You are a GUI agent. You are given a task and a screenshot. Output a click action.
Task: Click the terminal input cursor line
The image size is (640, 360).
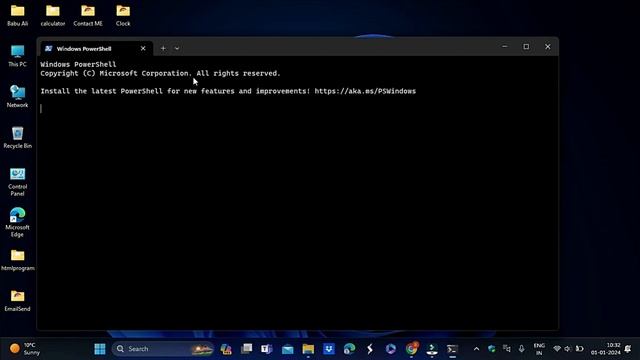pyautogui.click(x=41, y=109)
